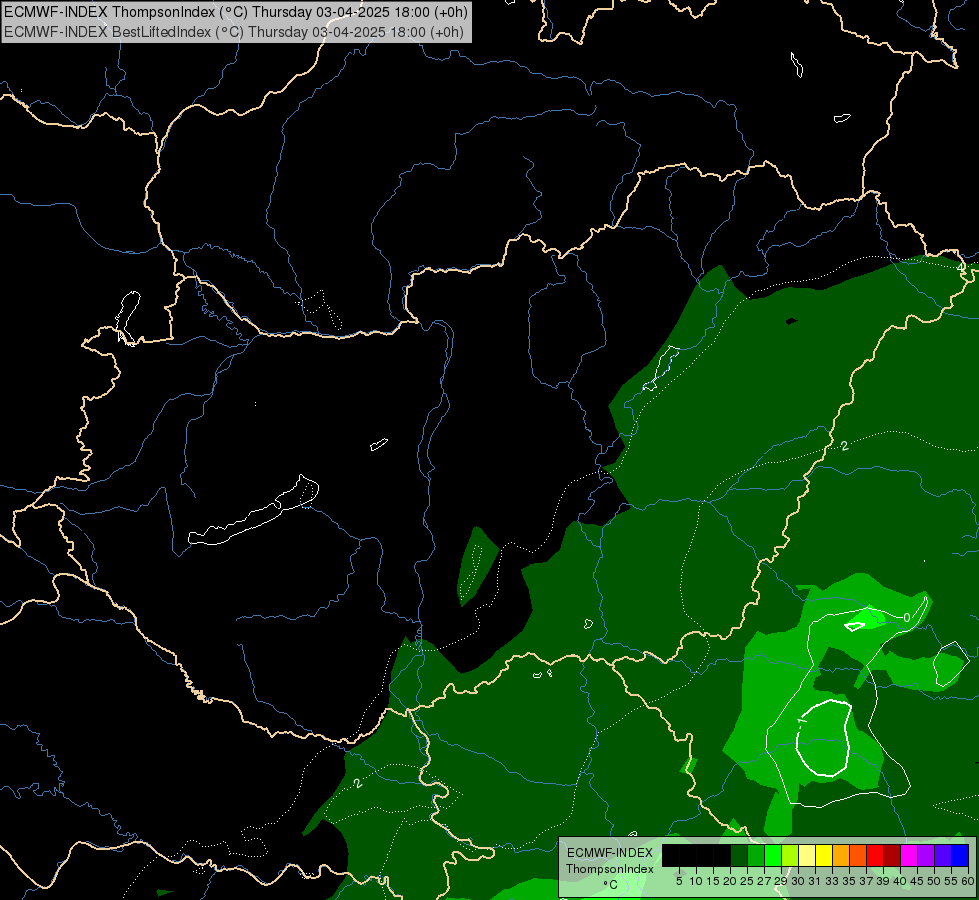Click the magenta 40–45 legend swatch
Viewport: 979px width, 900px height.
pos(909,855)
